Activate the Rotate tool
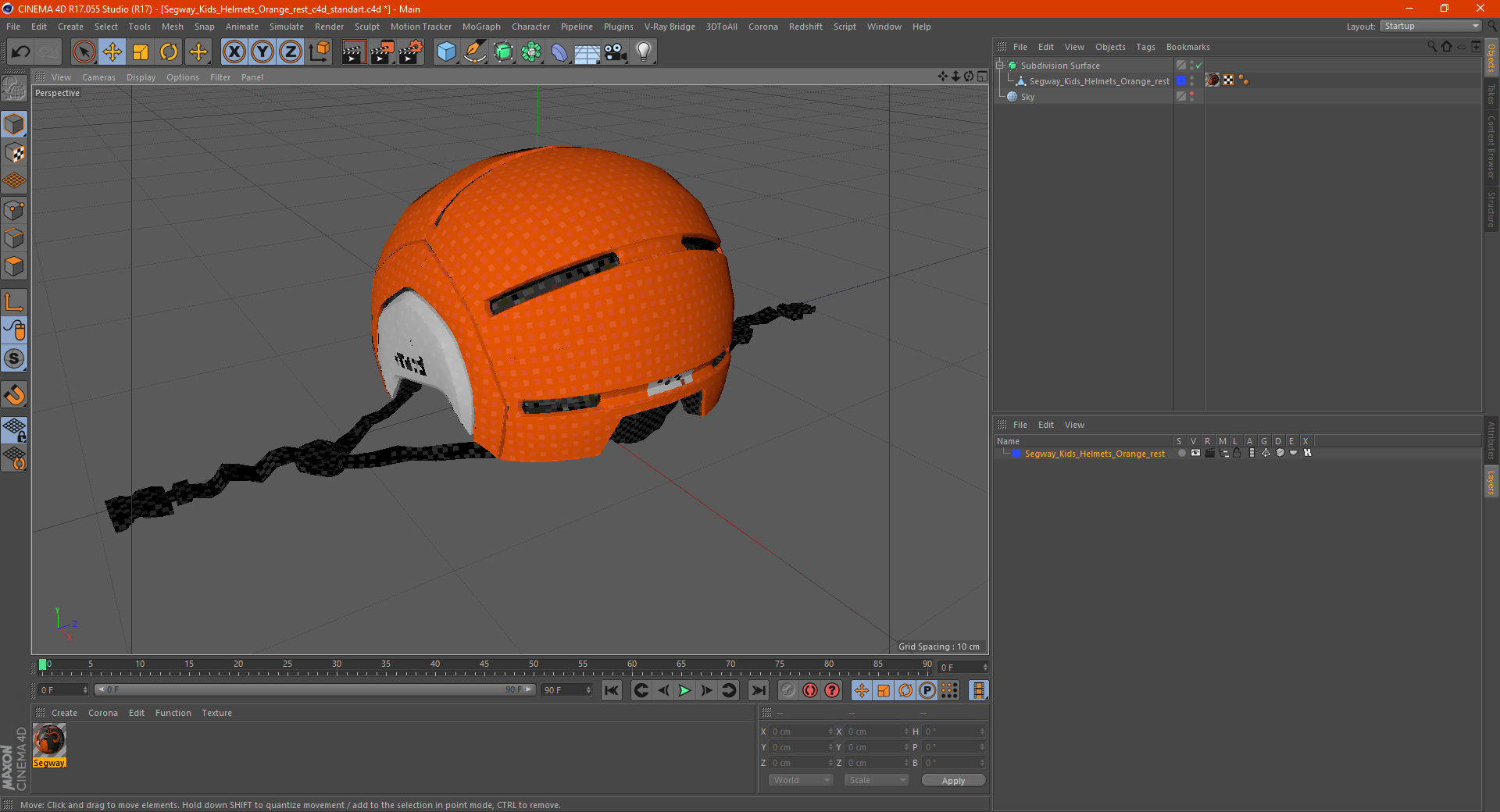 coord(169,52)
